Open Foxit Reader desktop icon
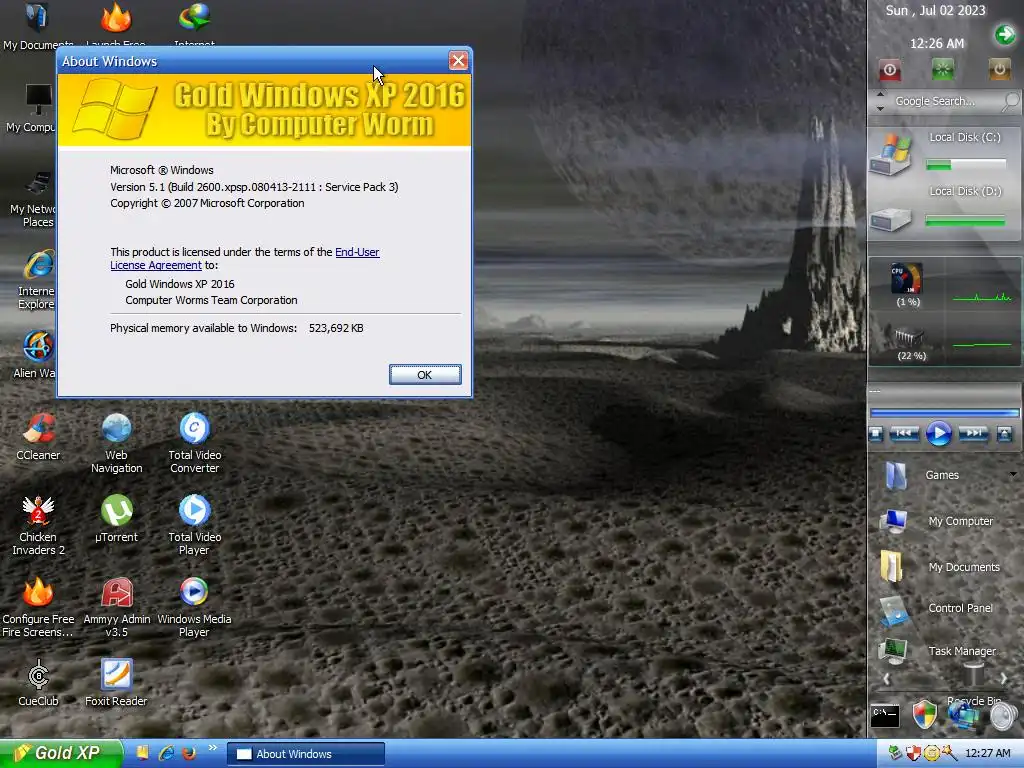This screenshot has width=1024, height=768. 116,684
